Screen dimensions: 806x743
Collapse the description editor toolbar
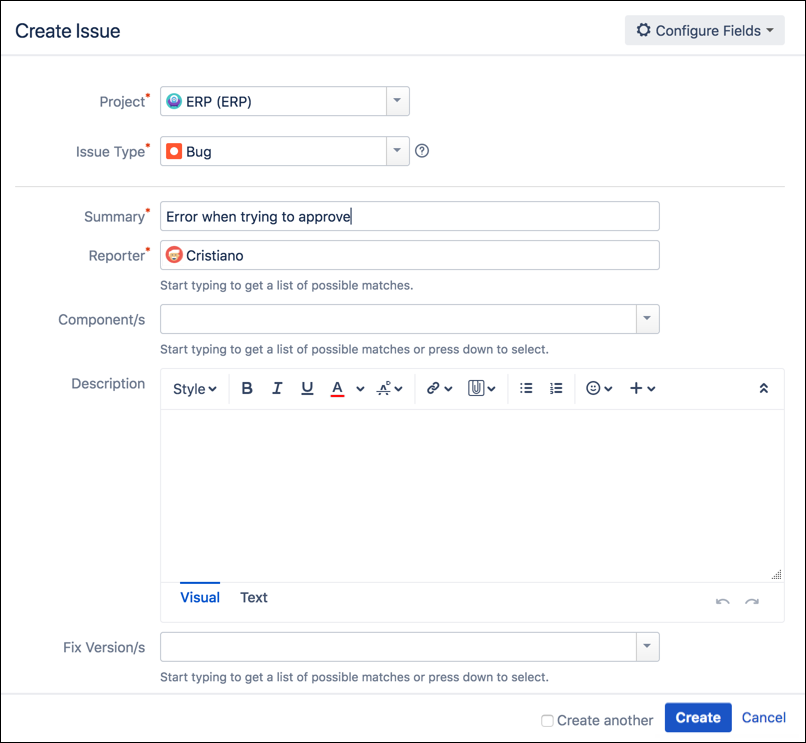coord(764,389)
